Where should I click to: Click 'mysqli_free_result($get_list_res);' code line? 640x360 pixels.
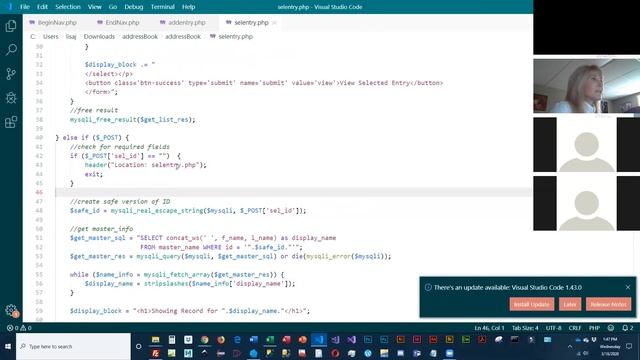pyautogui.click(x=133, y=120)
